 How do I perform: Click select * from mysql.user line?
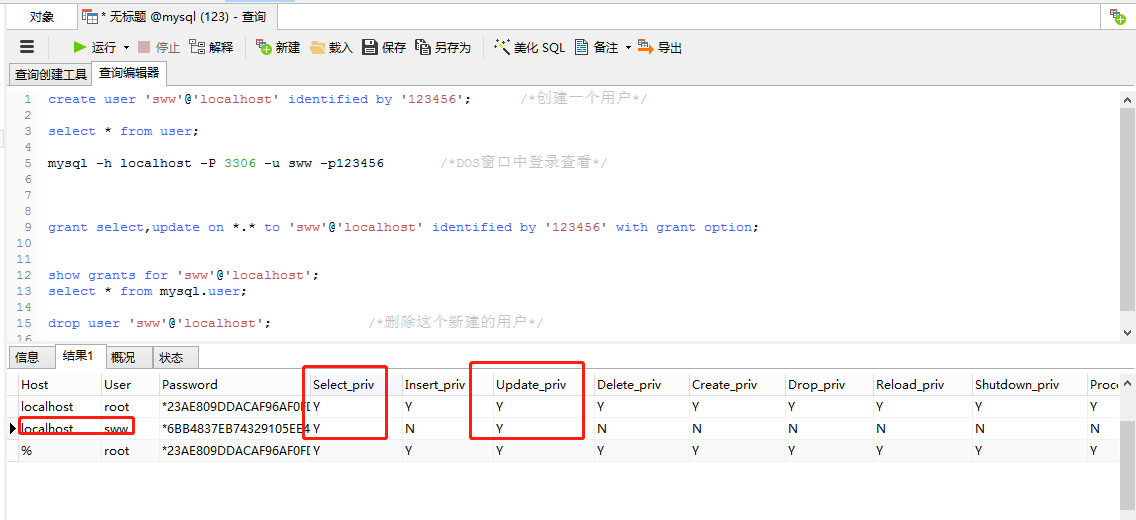[148, 291]
